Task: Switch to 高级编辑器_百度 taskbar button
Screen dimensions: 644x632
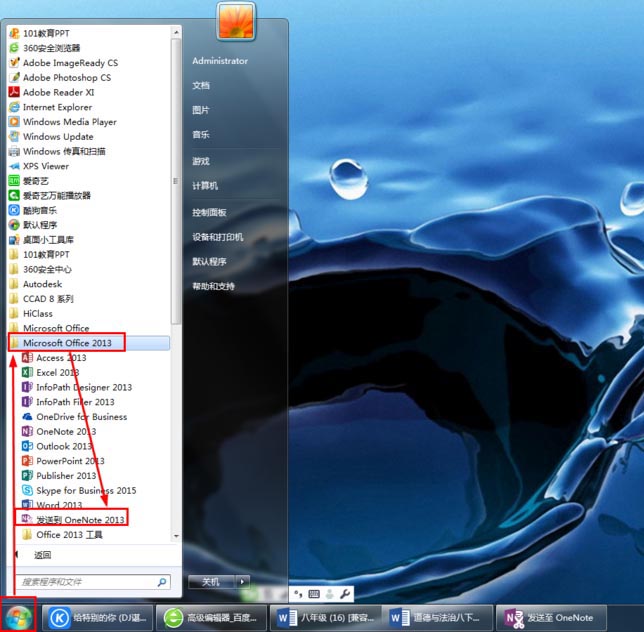Action: tap(211, 617)
